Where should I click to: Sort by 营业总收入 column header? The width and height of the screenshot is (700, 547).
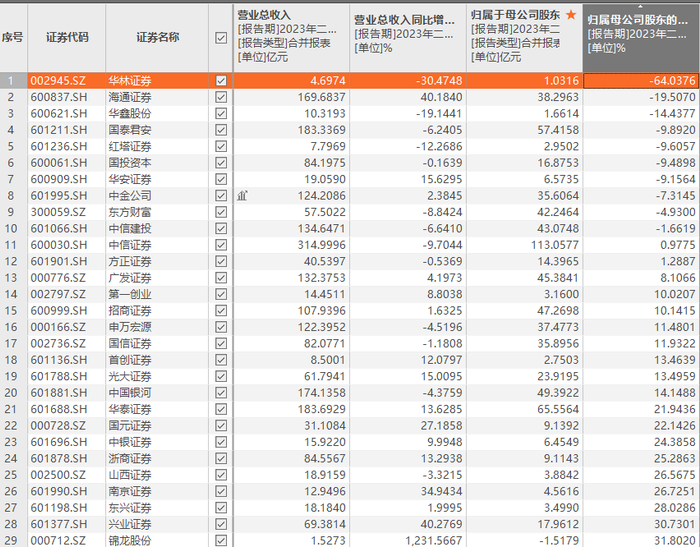291,38
